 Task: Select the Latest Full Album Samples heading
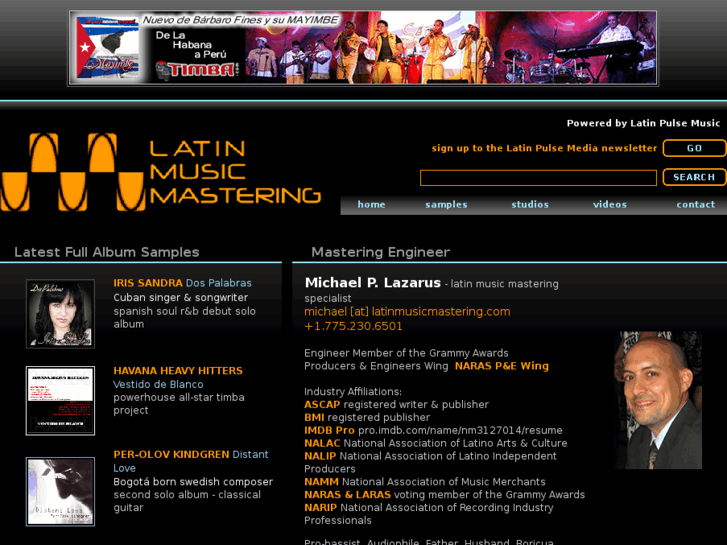tap(107, 252)
